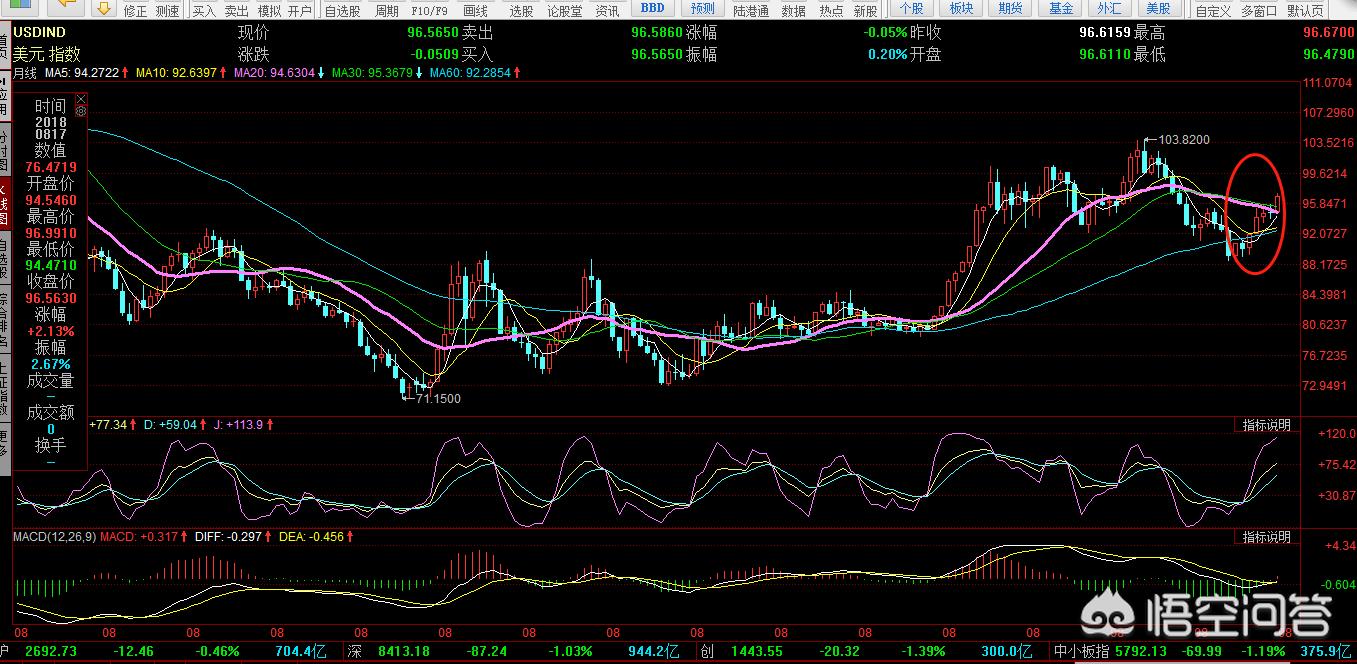The height and width of the screenshot is (664, 1357).
Task: Open the 模拟 simulation trading option
Action: tap(269, 10)
